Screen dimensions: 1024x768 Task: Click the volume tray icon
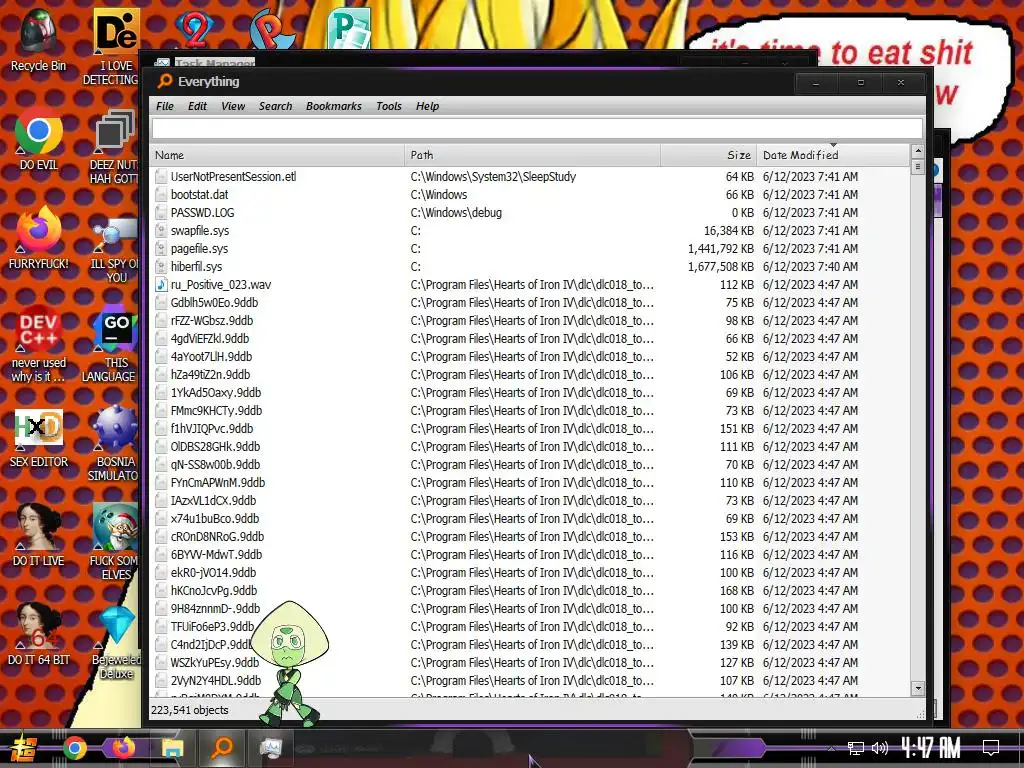[x=880, y=748]
